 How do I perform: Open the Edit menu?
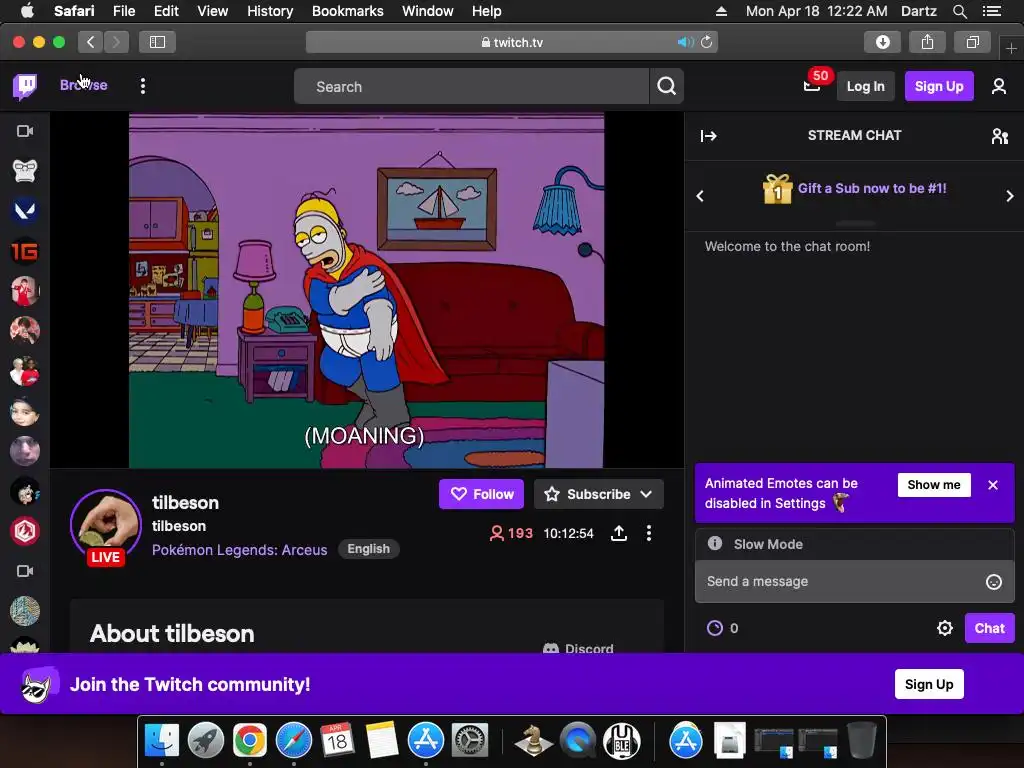click(x=166, y=11)
